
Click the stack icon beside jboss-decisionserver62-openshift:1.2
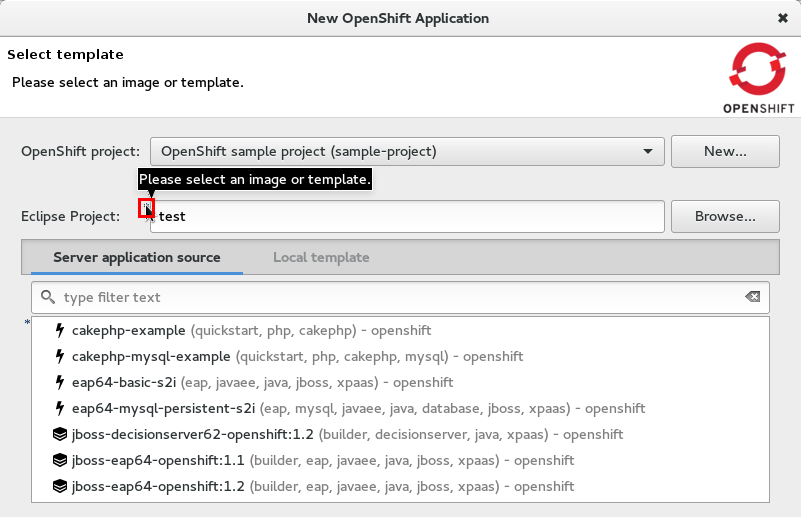tap(59, 434)
